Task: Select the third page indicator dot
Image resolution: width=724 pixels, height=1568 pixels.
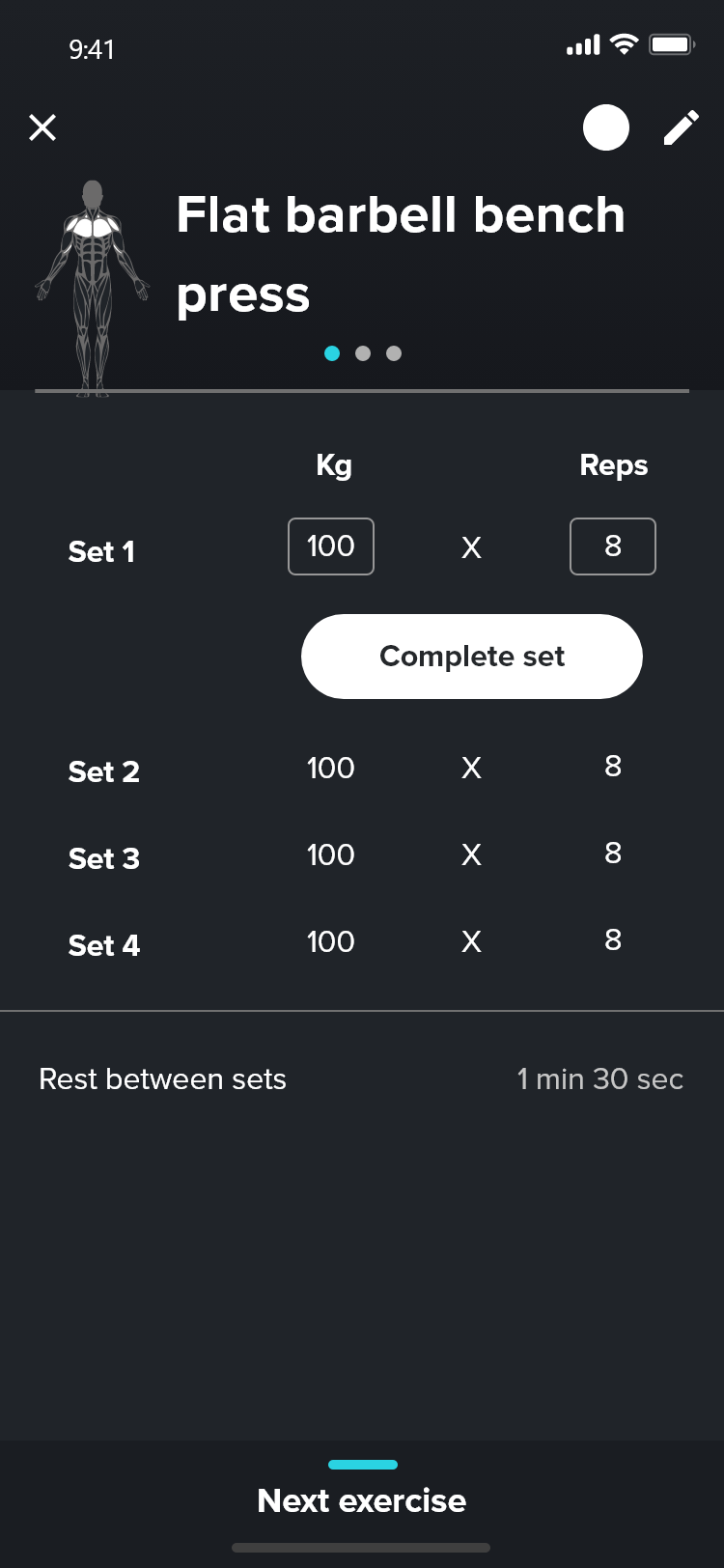Action: point(394,353)
